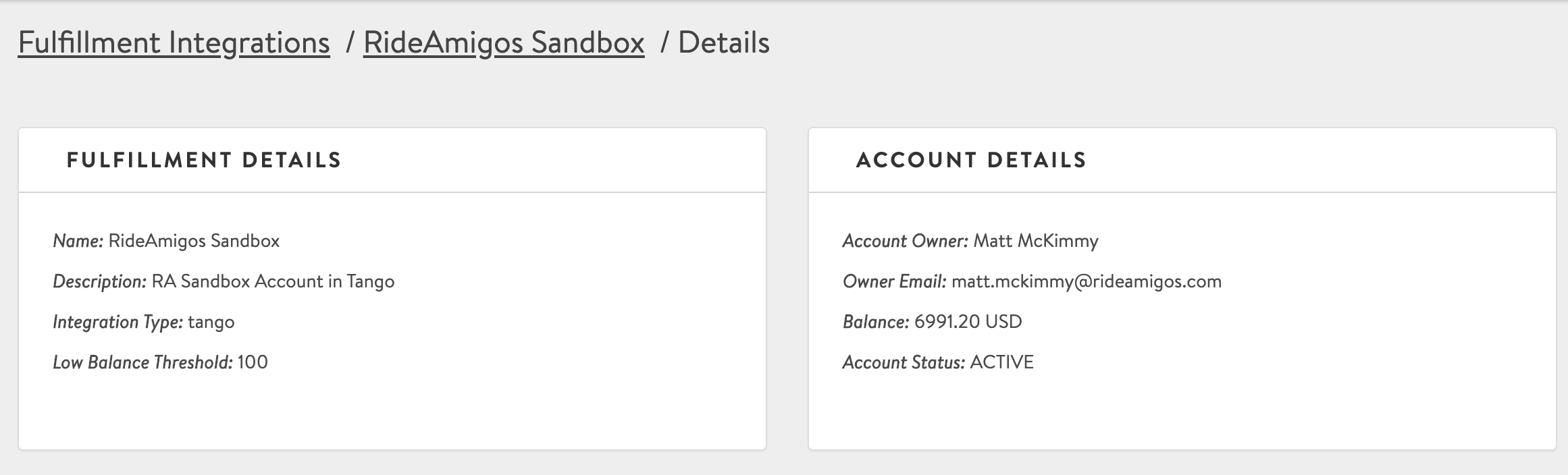Click the Low Balance Threshold label
The height and width of the screenshot is (475, 1568).
click(x=142, y=362)
